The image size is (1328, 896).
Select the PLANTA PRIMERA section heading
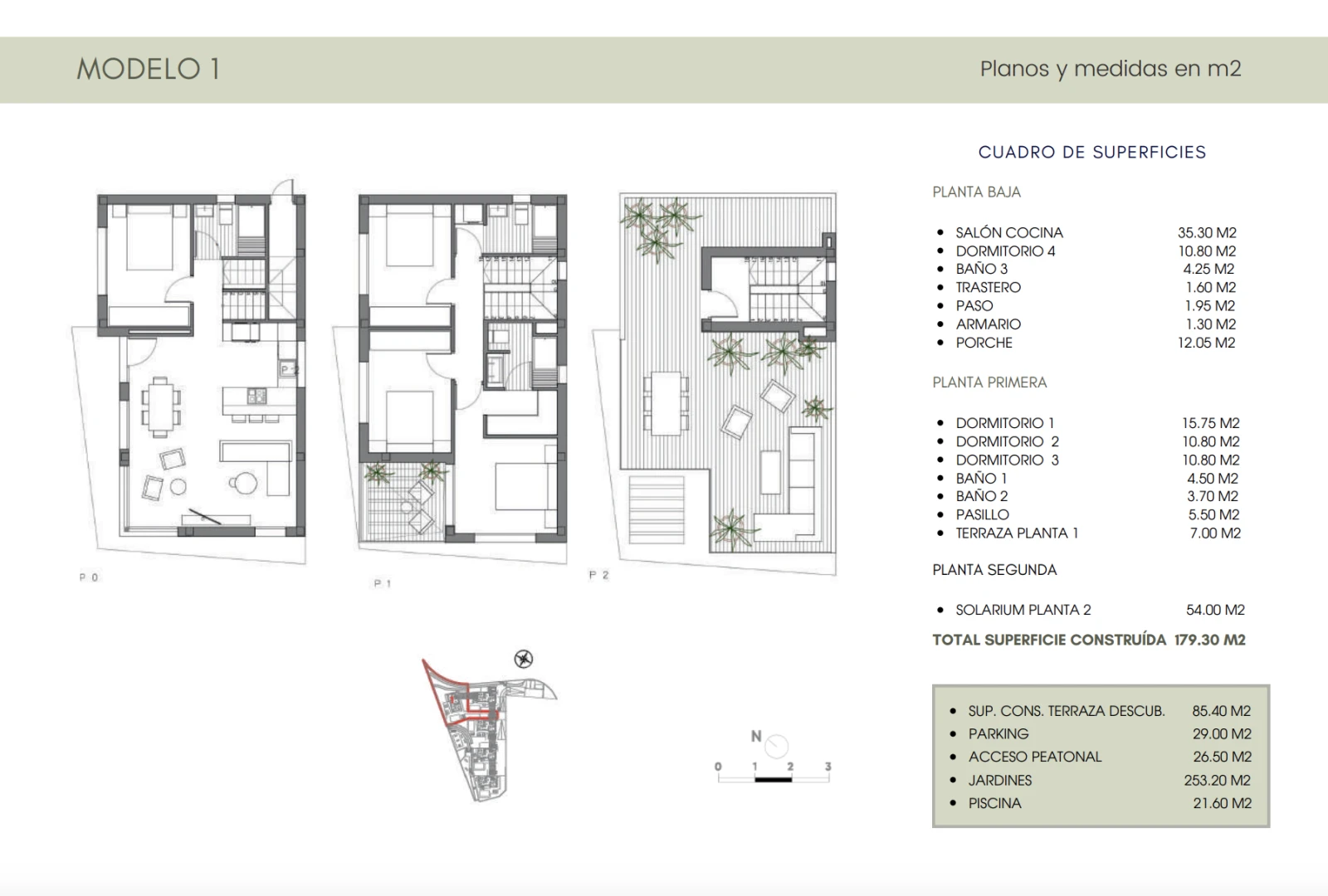989,382
